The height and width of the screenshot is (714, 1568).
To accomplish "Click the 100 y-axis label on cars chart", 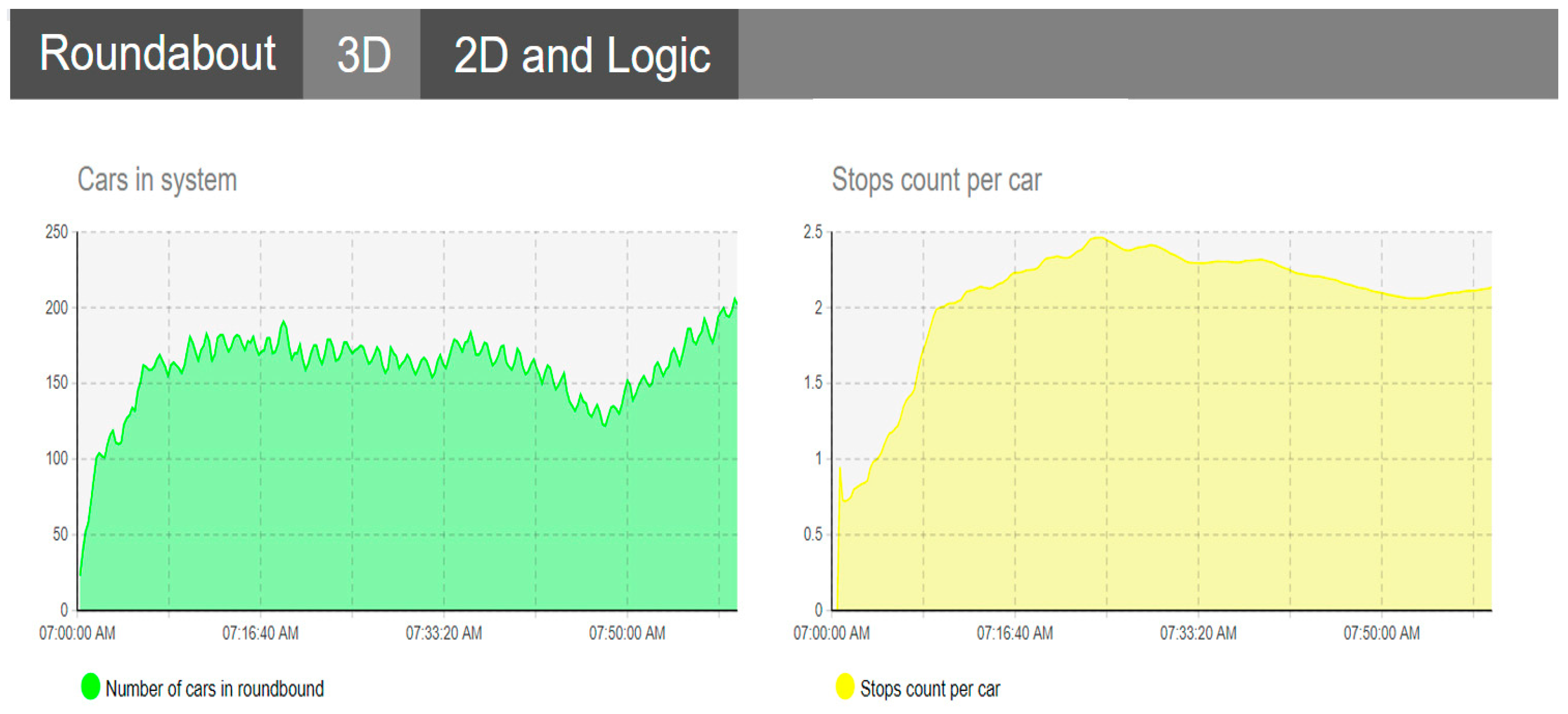I will click(57, 458).
